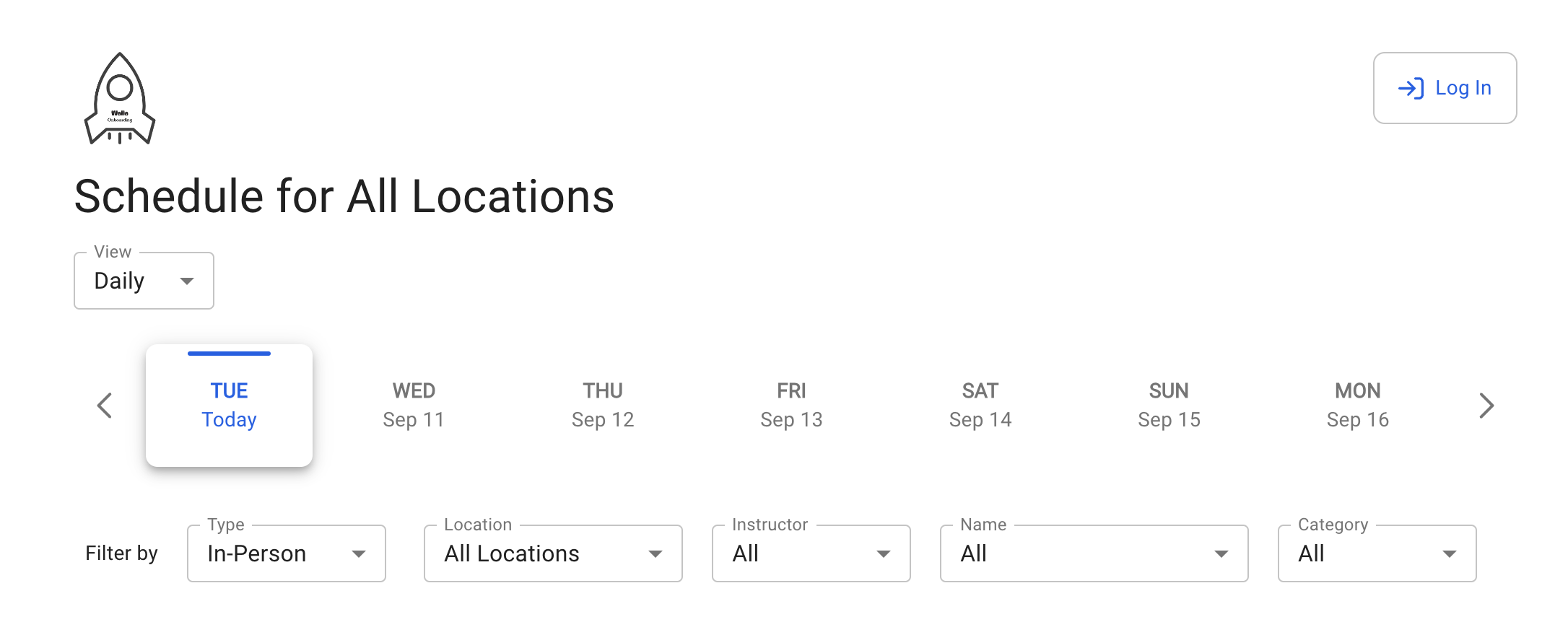
Task: Go to previous week with left chevron
Action: (105, 406)
